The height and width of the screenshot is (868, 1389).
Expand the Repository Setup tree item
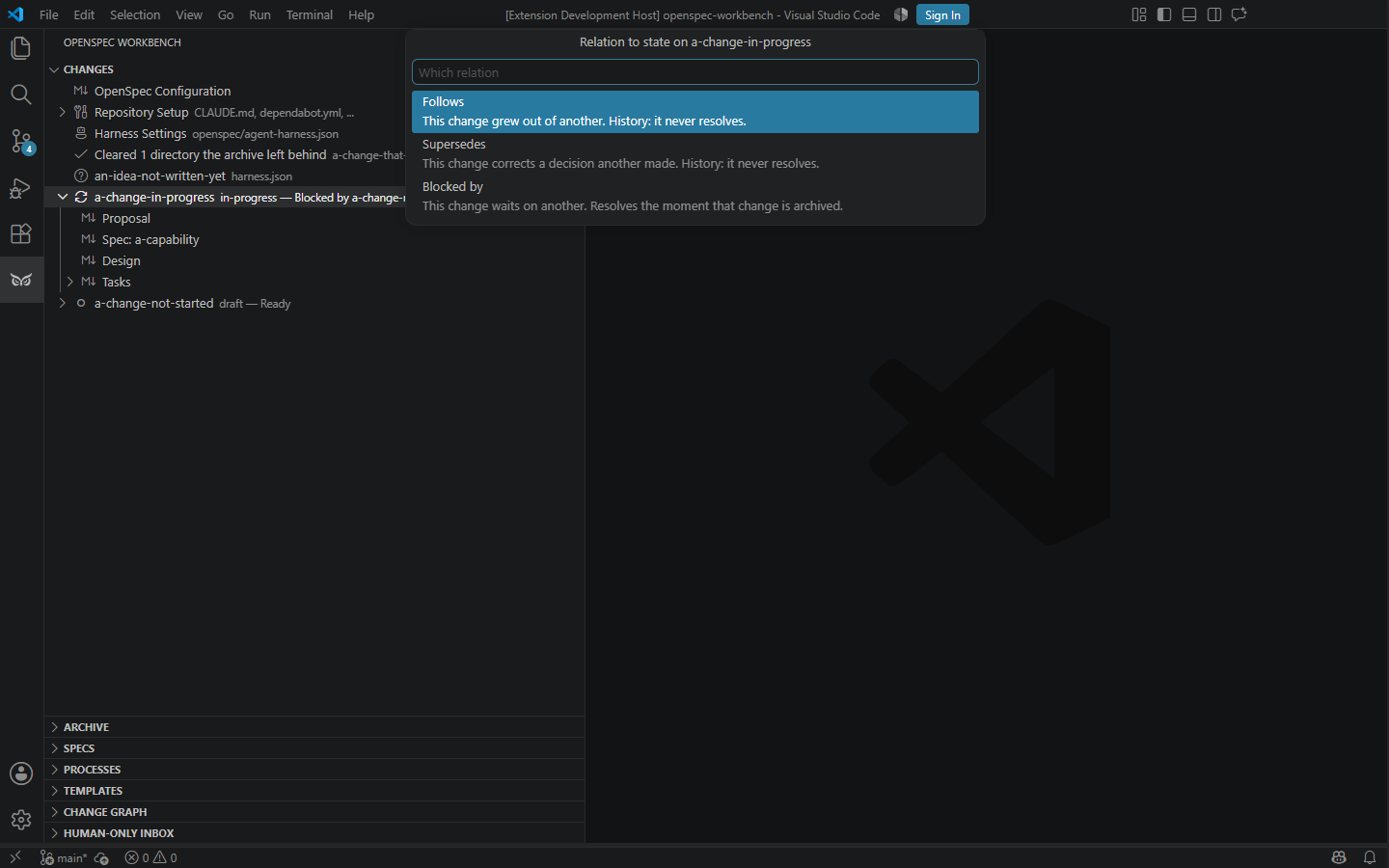pos(63,112)
